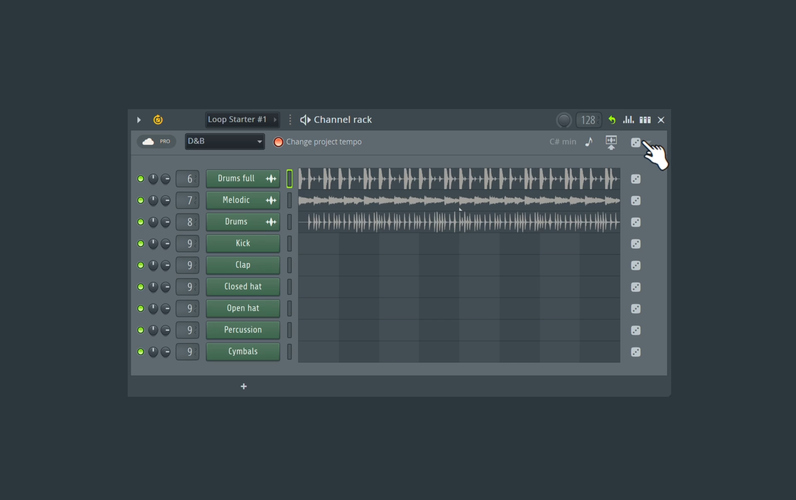The width and height of the screenshot is (796, 500).
Task: Toggle the graph editor bars icon
Action: [628, 120]
